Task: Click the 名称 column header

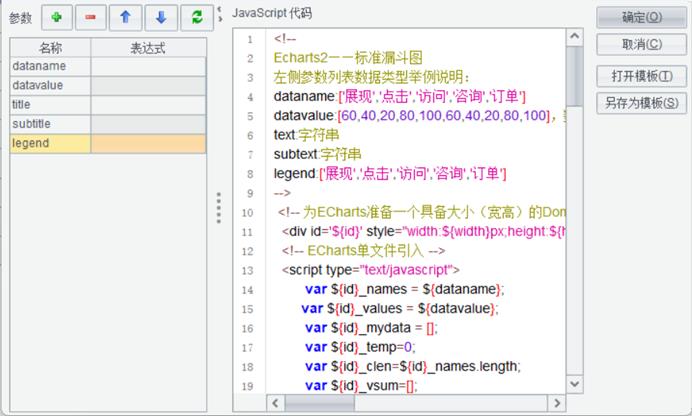Action: coord(50,48)
